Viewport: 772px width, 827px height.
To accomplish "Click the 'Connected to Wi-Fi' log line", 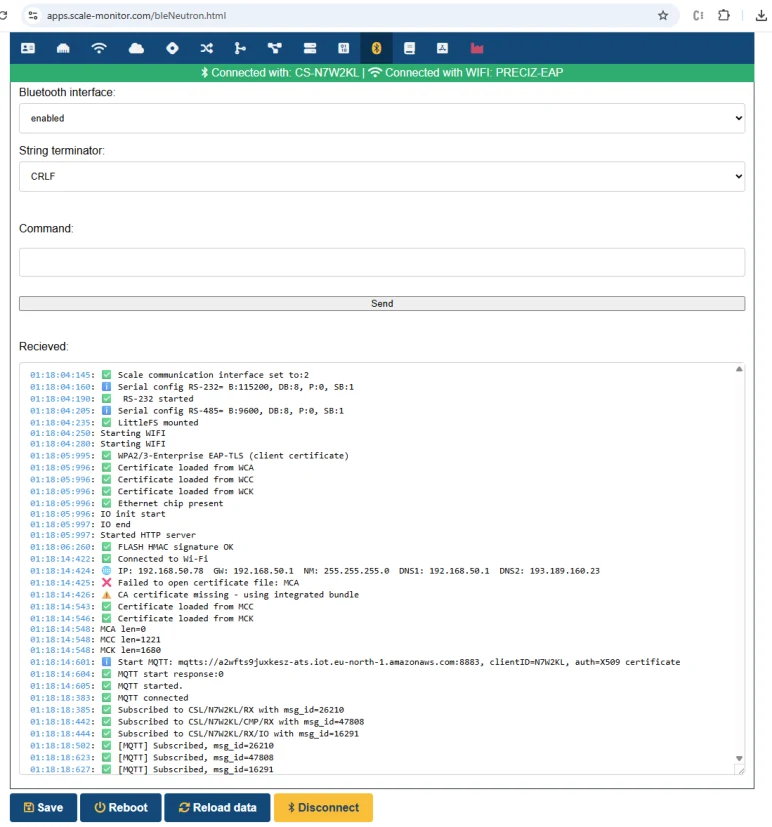I will tap(119, 559).
